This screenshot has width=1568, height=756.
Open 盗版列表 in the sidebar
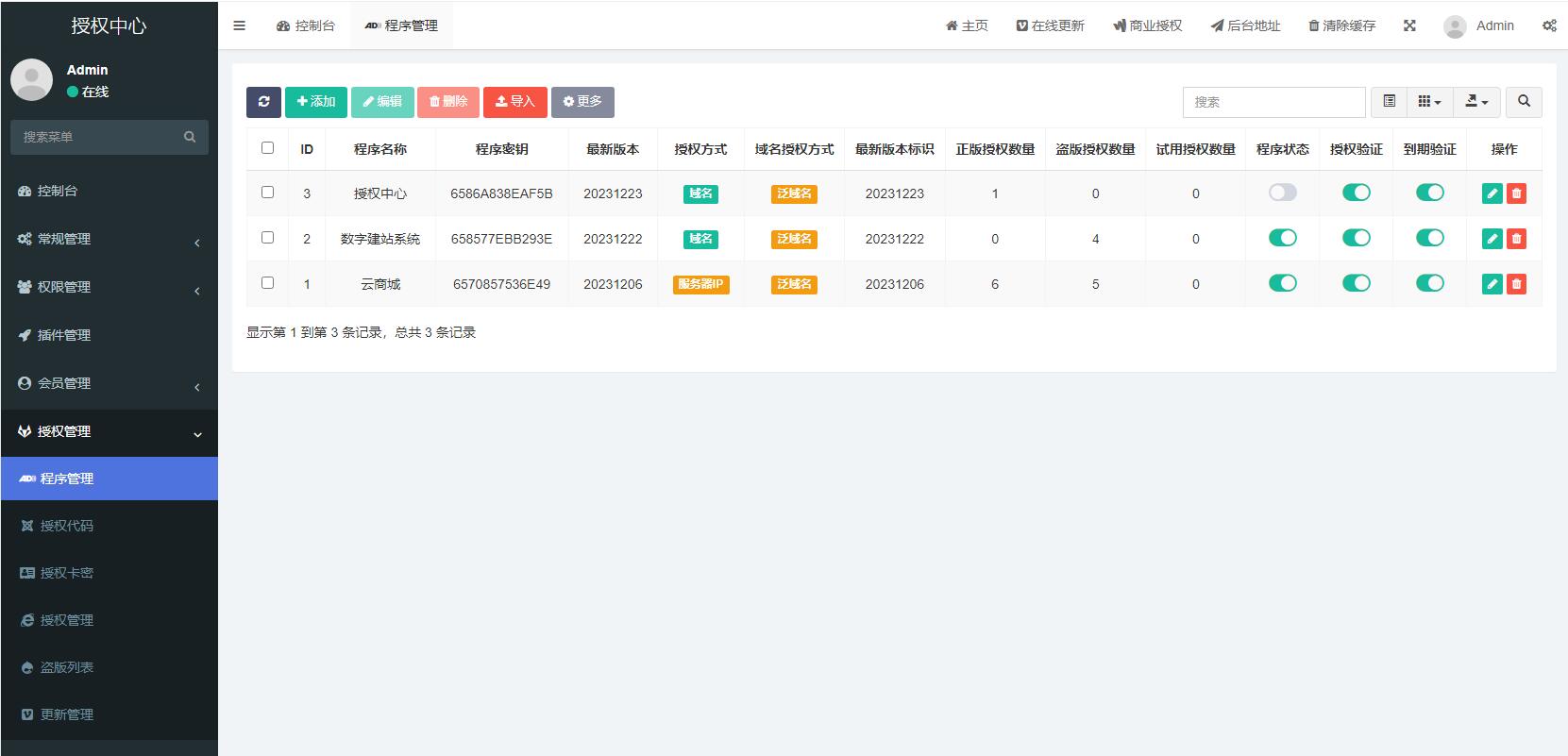pyautogui.click(x=110, y=667)
